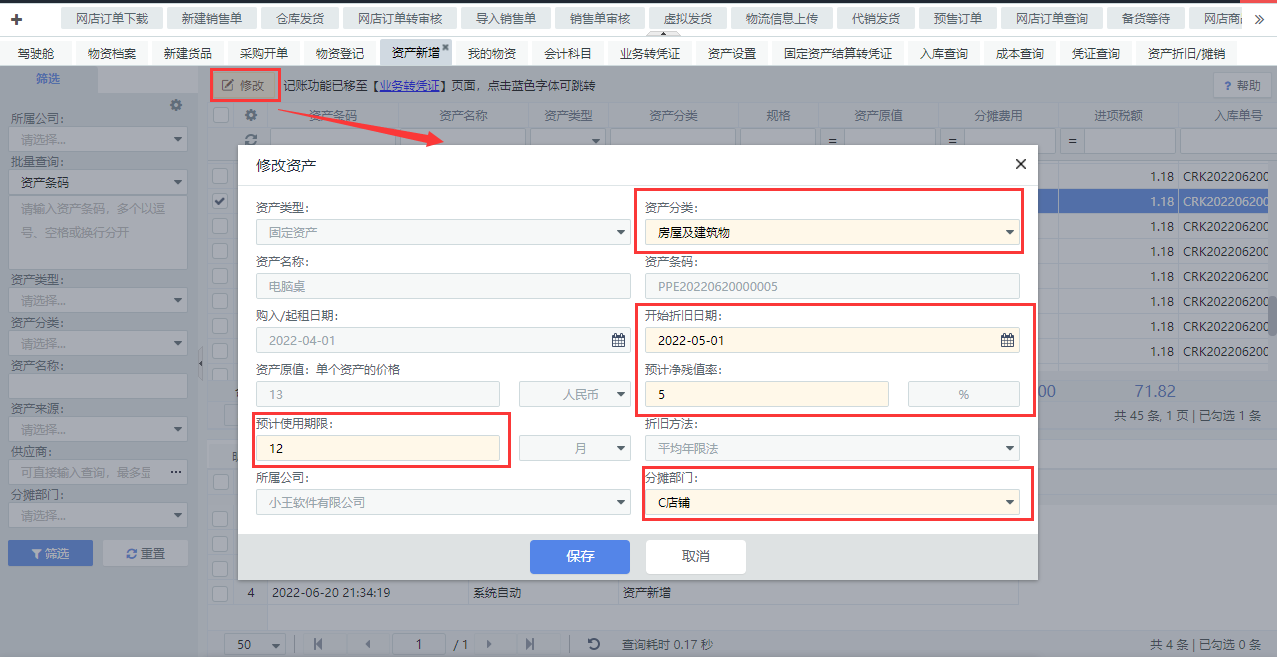The width and height of the screenshot is (1277, 657).
Task: Follow the 业务转凭证 blue link
Action: point(409,86)
